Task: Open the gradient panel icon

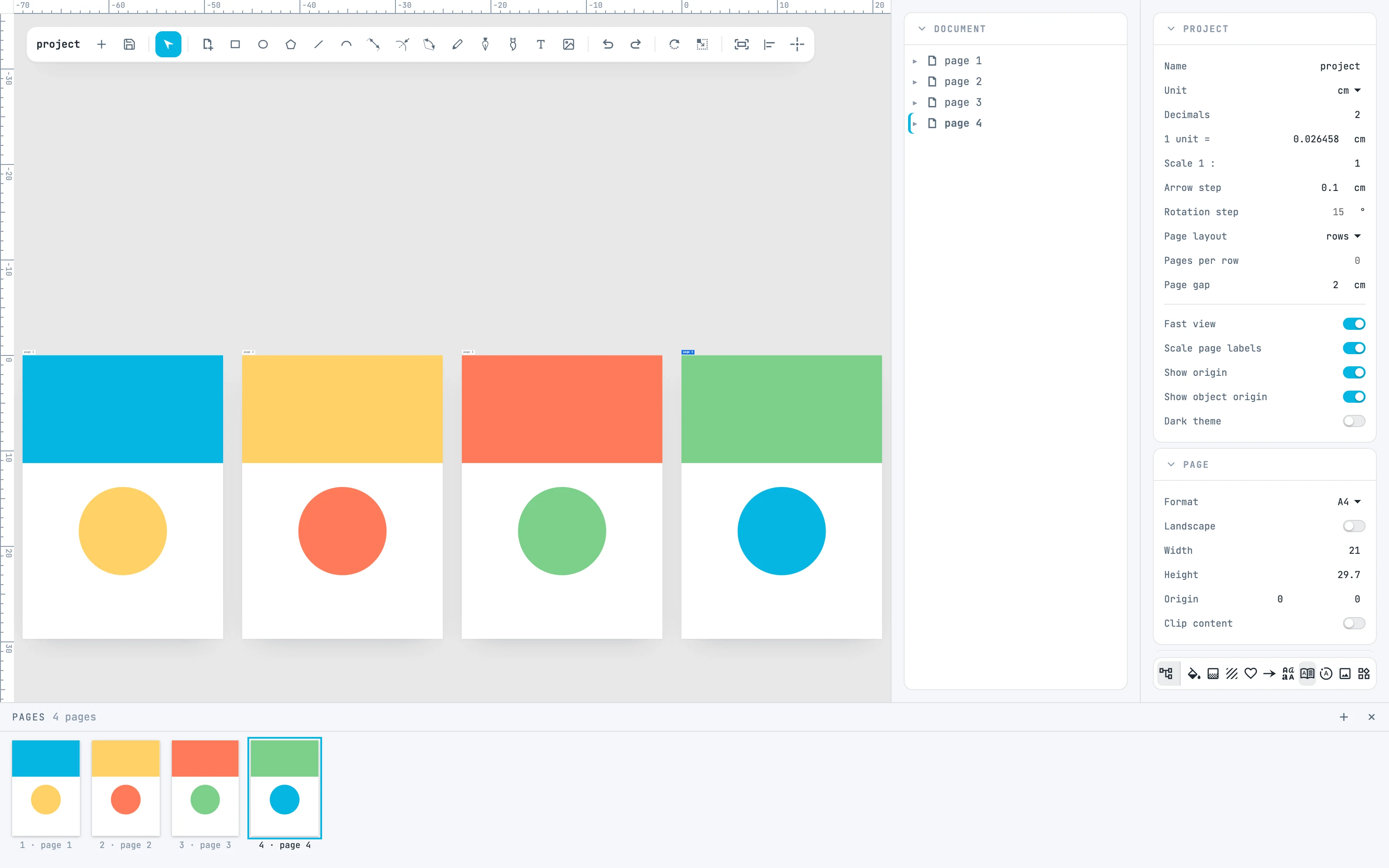Action: (x=1213, y=674)
